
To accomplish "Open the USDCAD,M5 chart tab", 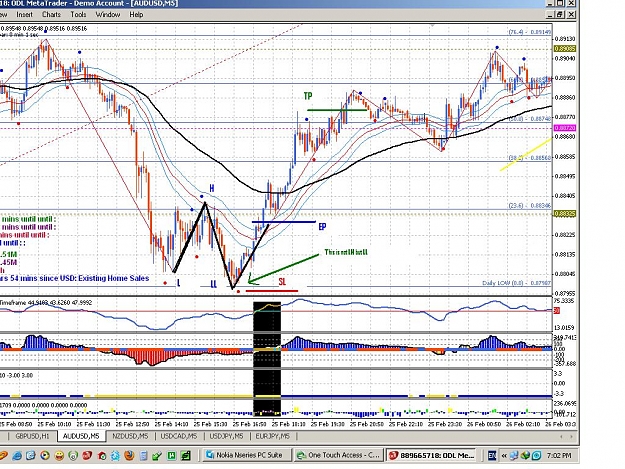I will tap(179, 436).
